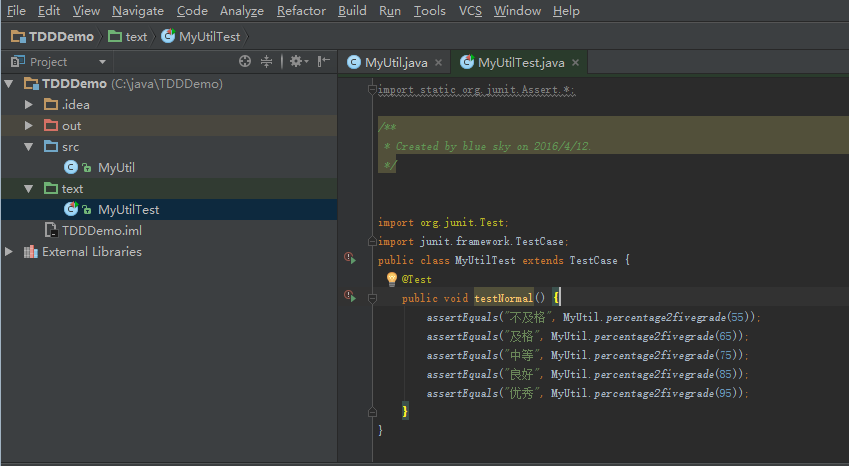Screen dimensions: 849x466
Task: Expand the .idea folder
Action: tap(29, 104)
